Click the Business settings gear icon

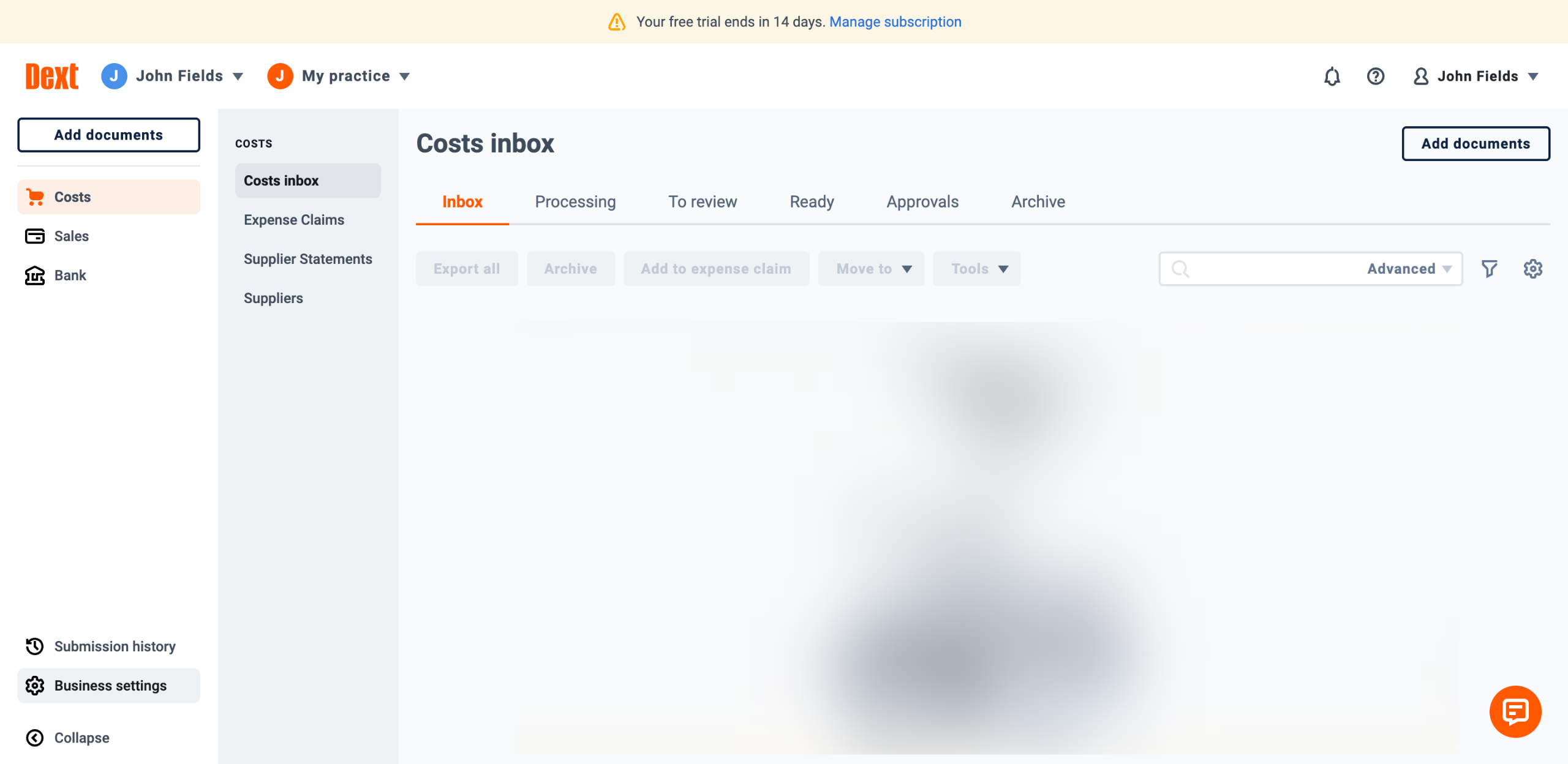pyautogui.click(x=35, y=686)
